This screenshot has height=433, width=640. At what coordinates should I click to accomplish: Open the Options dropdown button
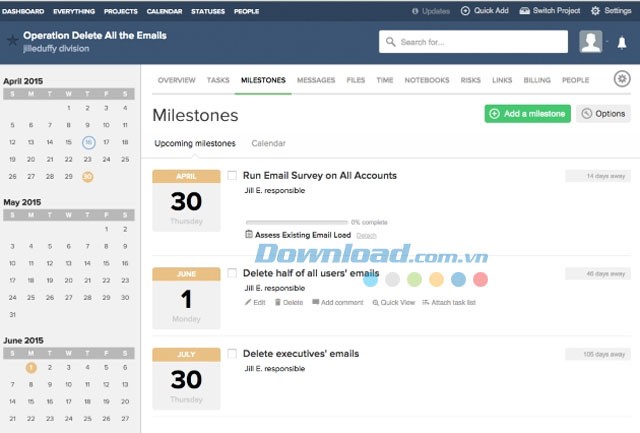[x=603, y=114]
